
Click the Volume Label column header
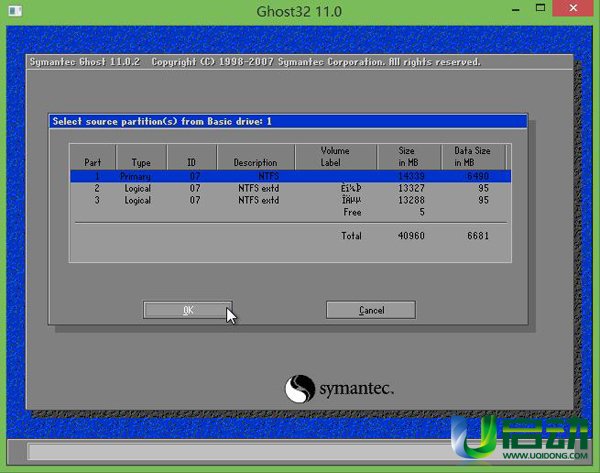335,157
